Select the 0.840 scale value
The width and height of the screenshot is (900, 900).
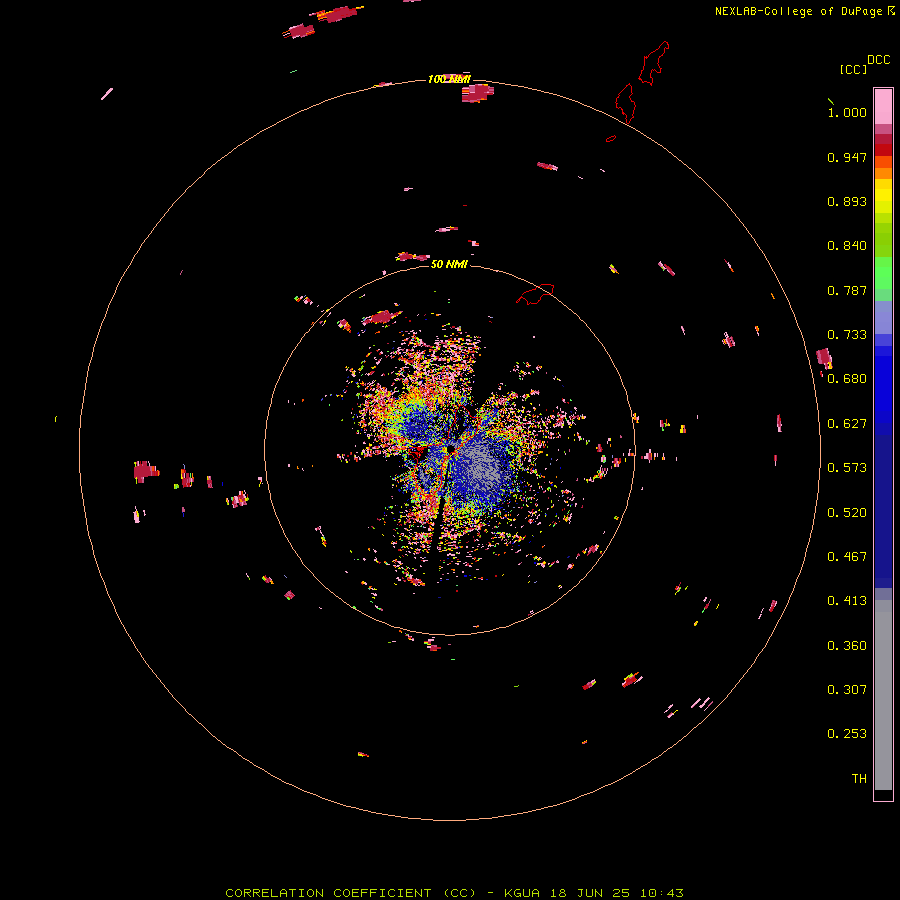847,246
